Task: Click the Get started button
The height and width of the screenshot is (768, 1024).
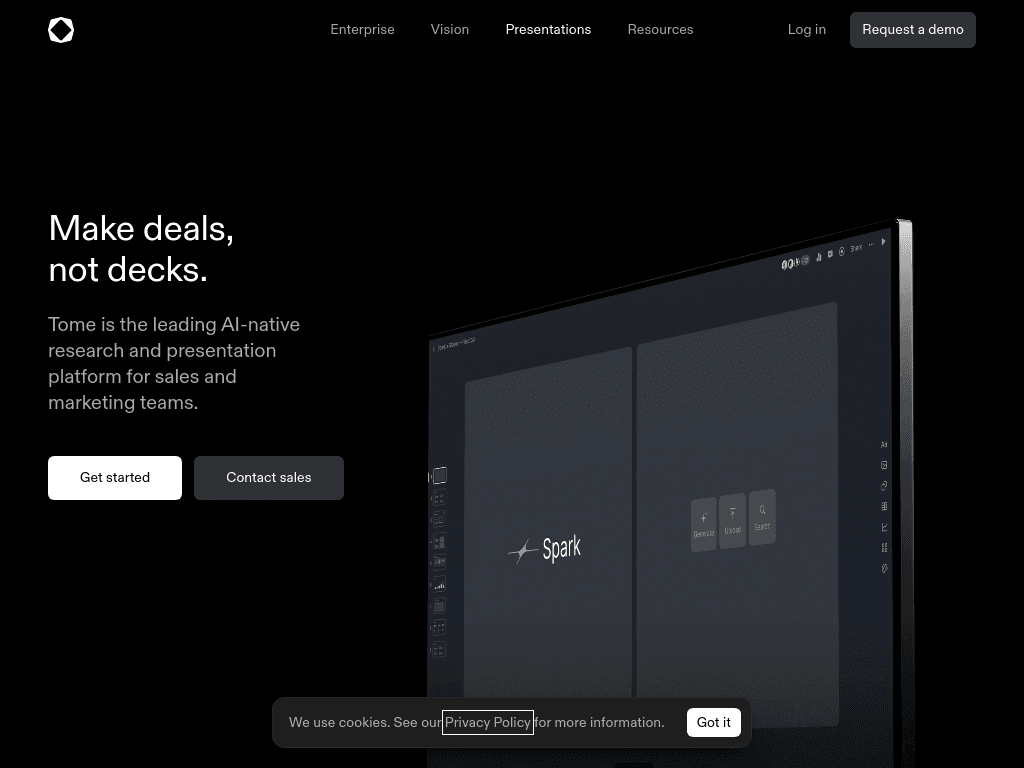Action: (115, 477)
